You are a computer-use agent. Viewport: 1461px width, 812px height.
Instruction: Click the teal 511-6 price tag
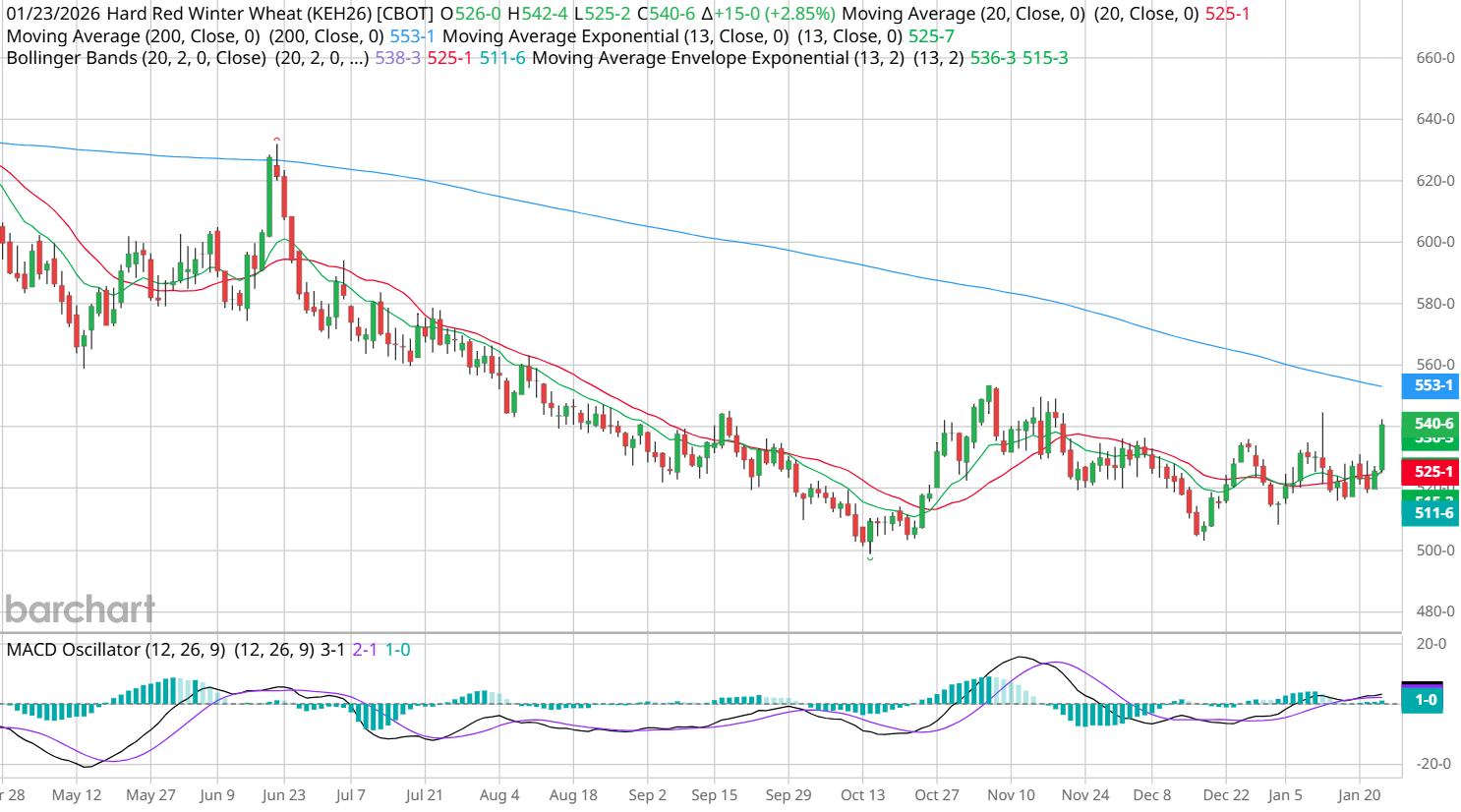pos(1432,513)
